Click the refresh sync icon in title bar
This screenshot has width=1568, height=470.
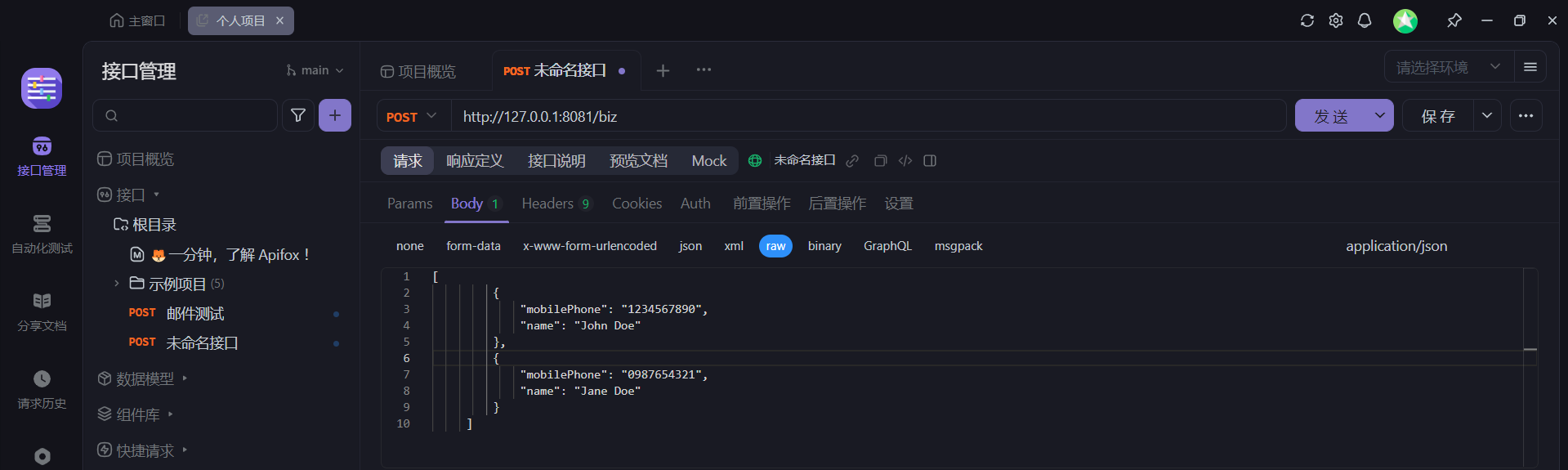(1307, 20)
